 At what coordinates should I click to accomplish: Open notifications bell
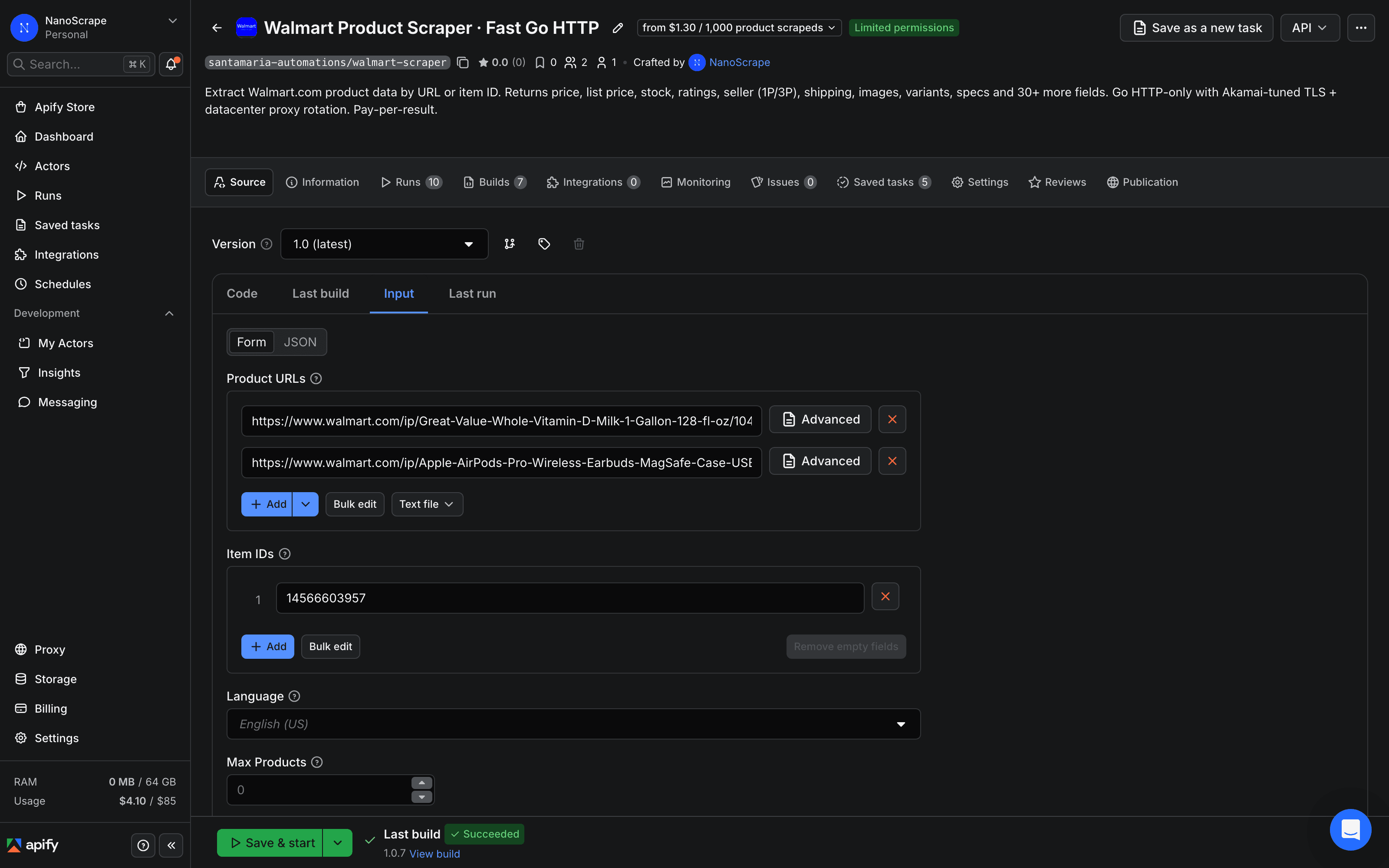(x=171, y=64)
